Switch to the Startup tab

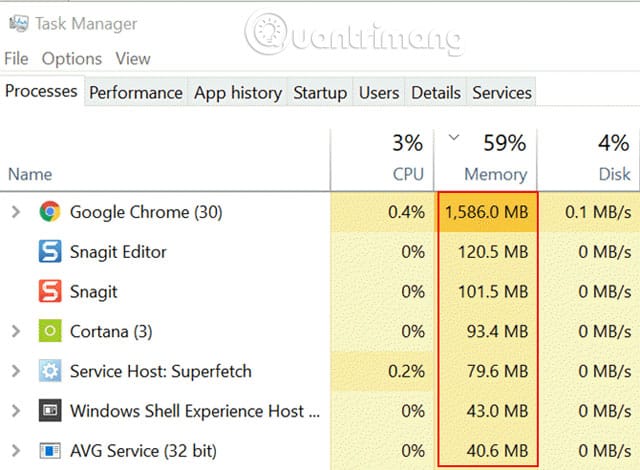320,92
